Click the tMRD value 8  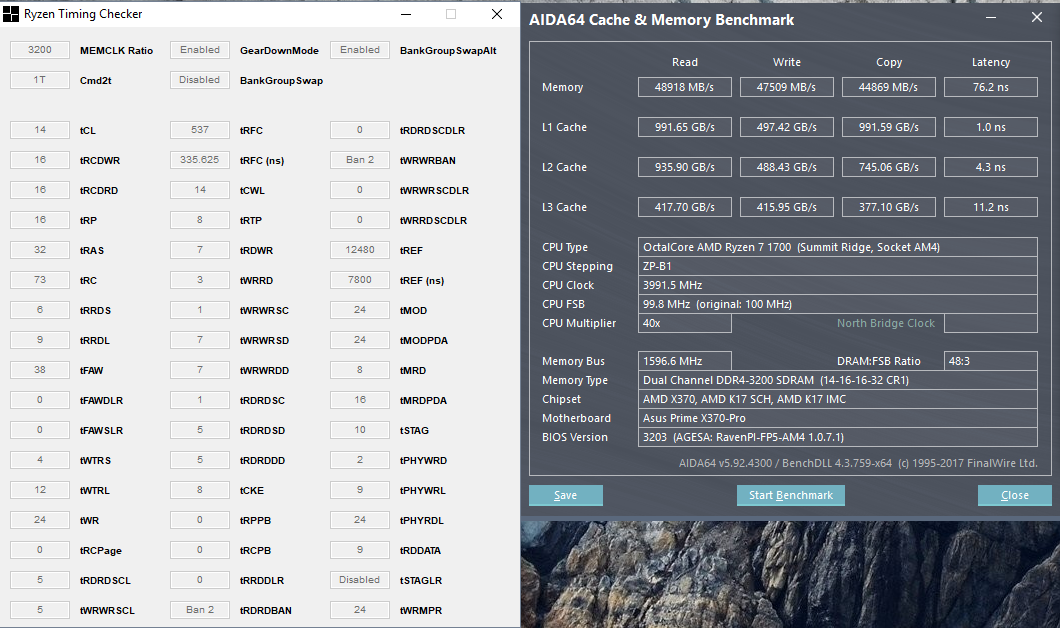pos(360,370)
